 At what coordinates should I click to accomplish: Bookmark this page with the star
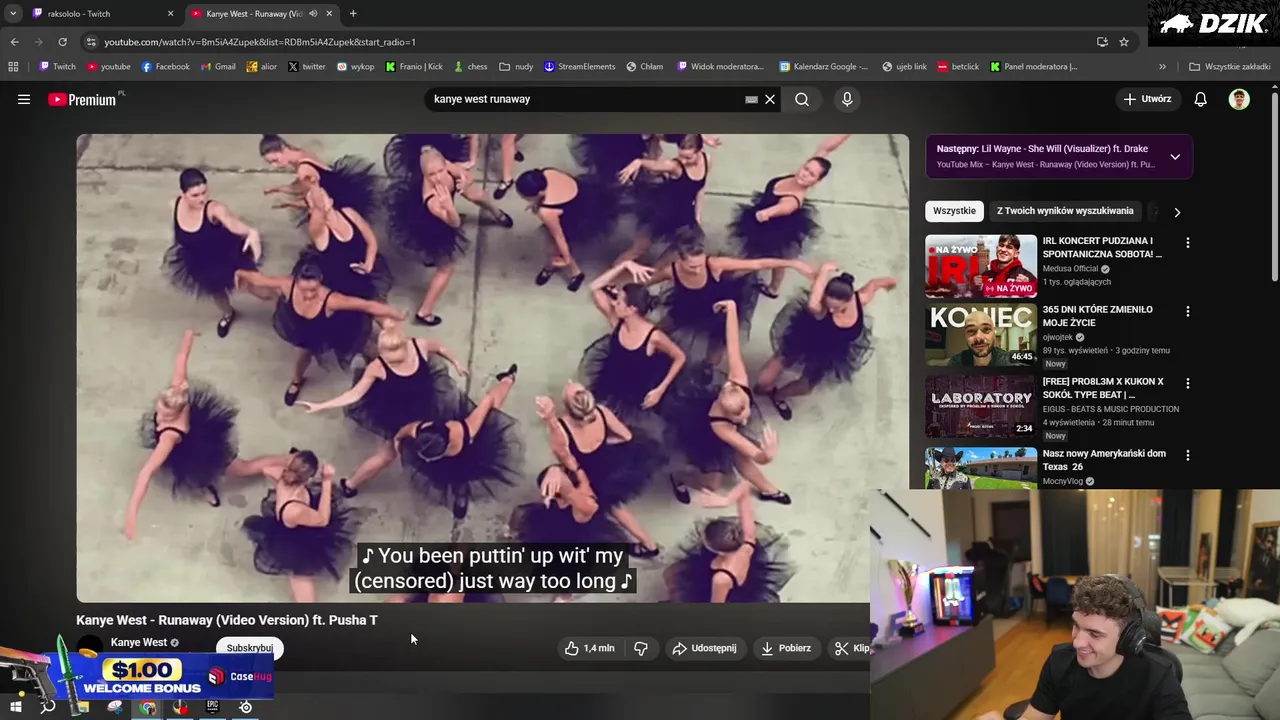(x=1124, y=42)
